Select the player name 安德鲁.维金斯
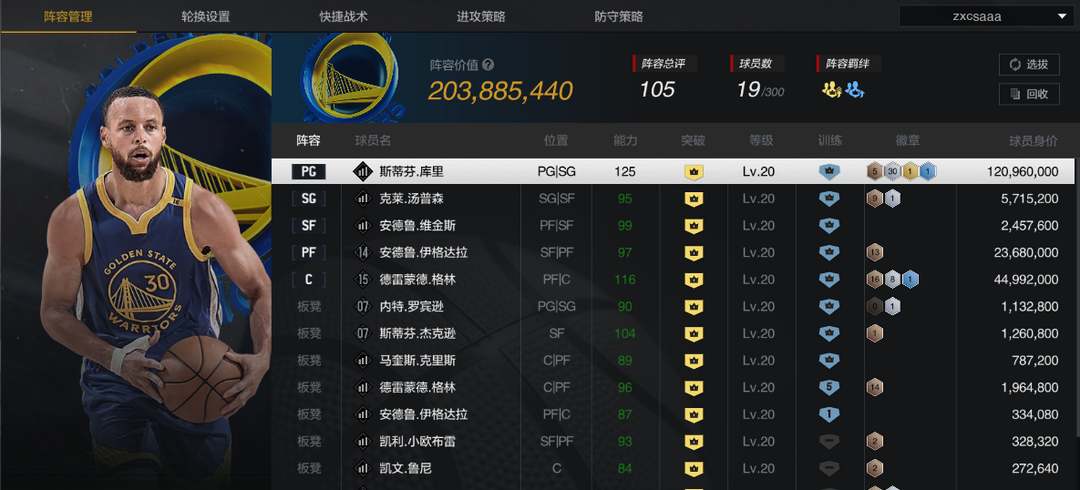This screenshot has height=490, width=1080. click(x=417, y=225)
